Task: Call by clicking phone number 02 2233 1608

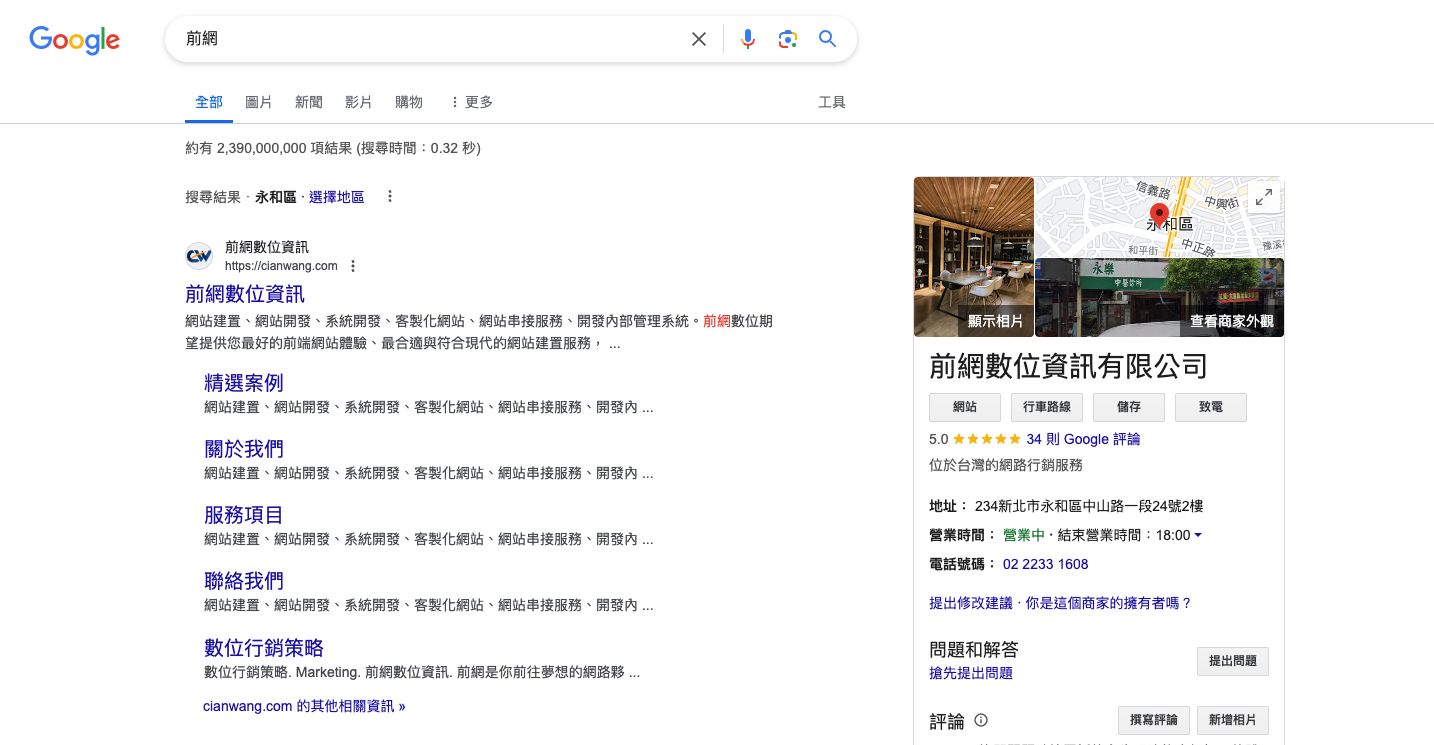Action: [x=1045, y=564]
